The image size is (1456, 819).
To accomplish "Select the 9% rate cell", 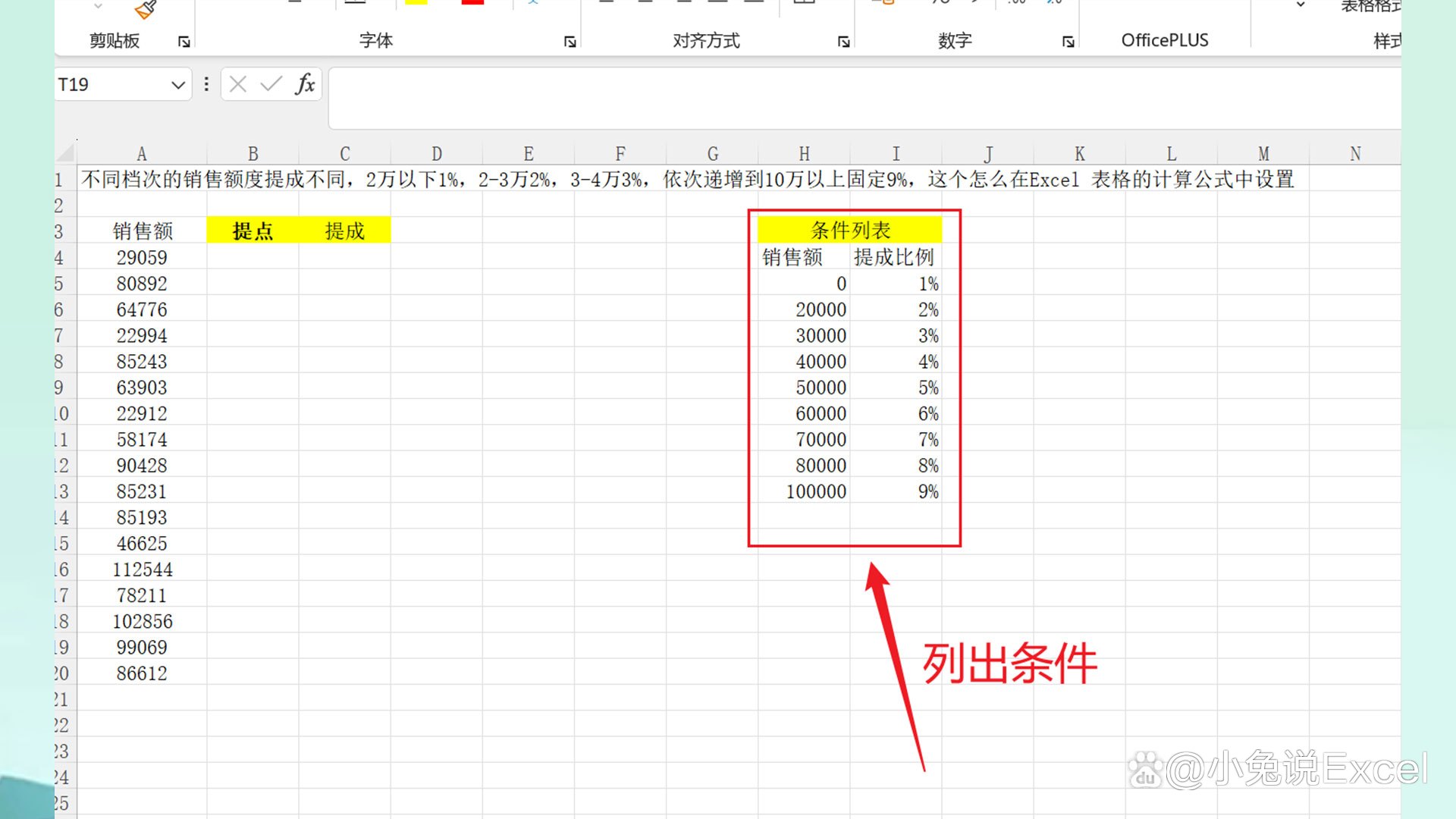I will click(x=896, y=491).
